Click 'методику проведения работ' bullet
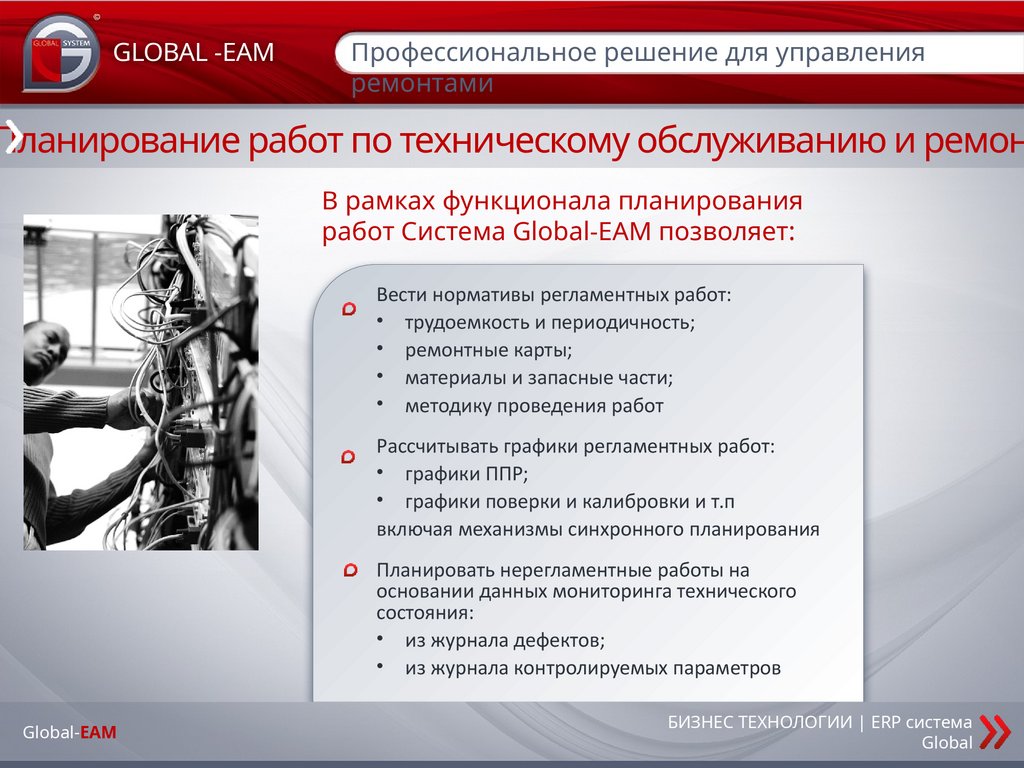Viewport: 1024px width, 768px height. click(x=534, y=406)
